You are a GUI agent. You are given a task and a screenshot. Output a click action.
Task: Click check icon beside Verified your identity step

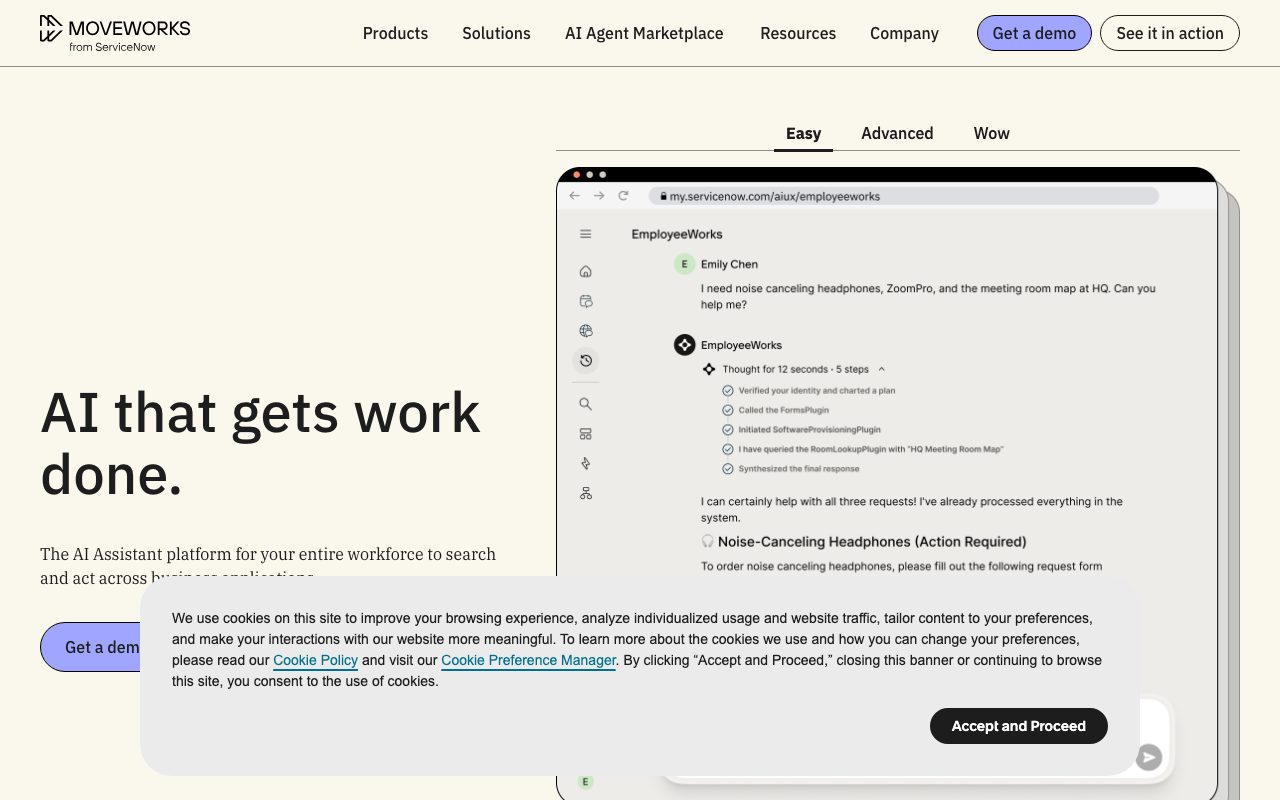pyautogui.click(x=728, y=391)
